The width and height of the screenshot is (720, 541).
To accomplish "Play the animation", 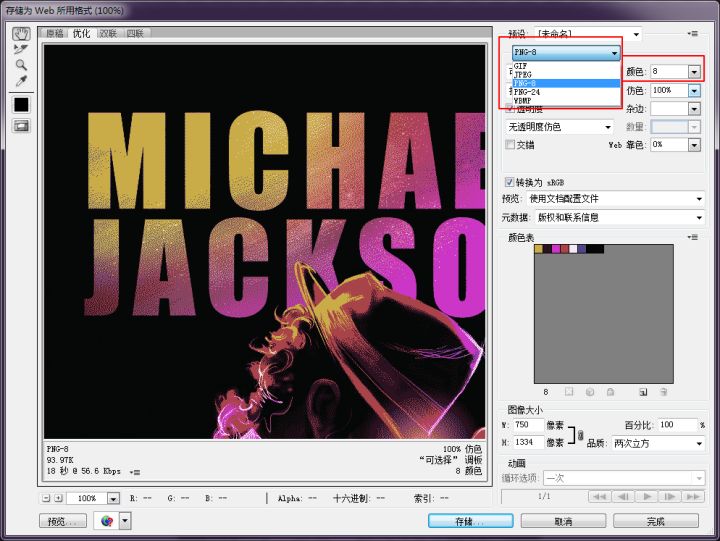I will coord(647,496).
